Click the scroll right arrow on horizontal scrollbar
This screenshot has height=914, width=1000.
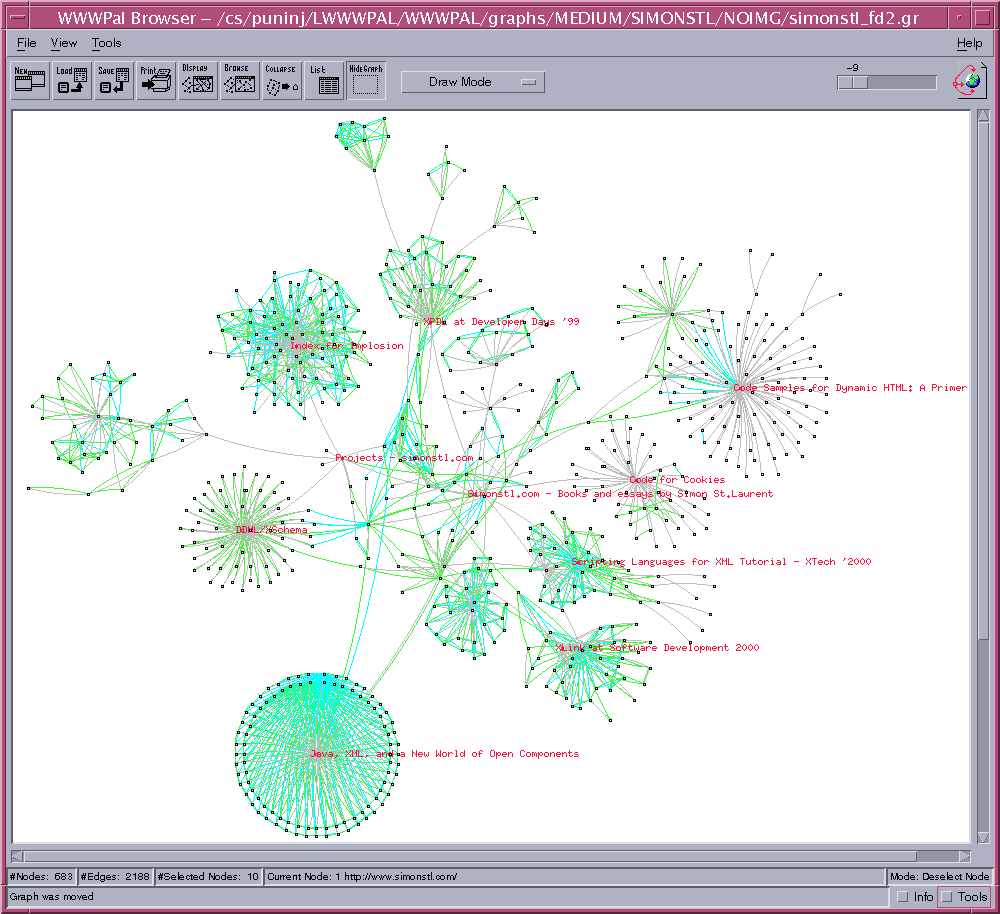966,856
